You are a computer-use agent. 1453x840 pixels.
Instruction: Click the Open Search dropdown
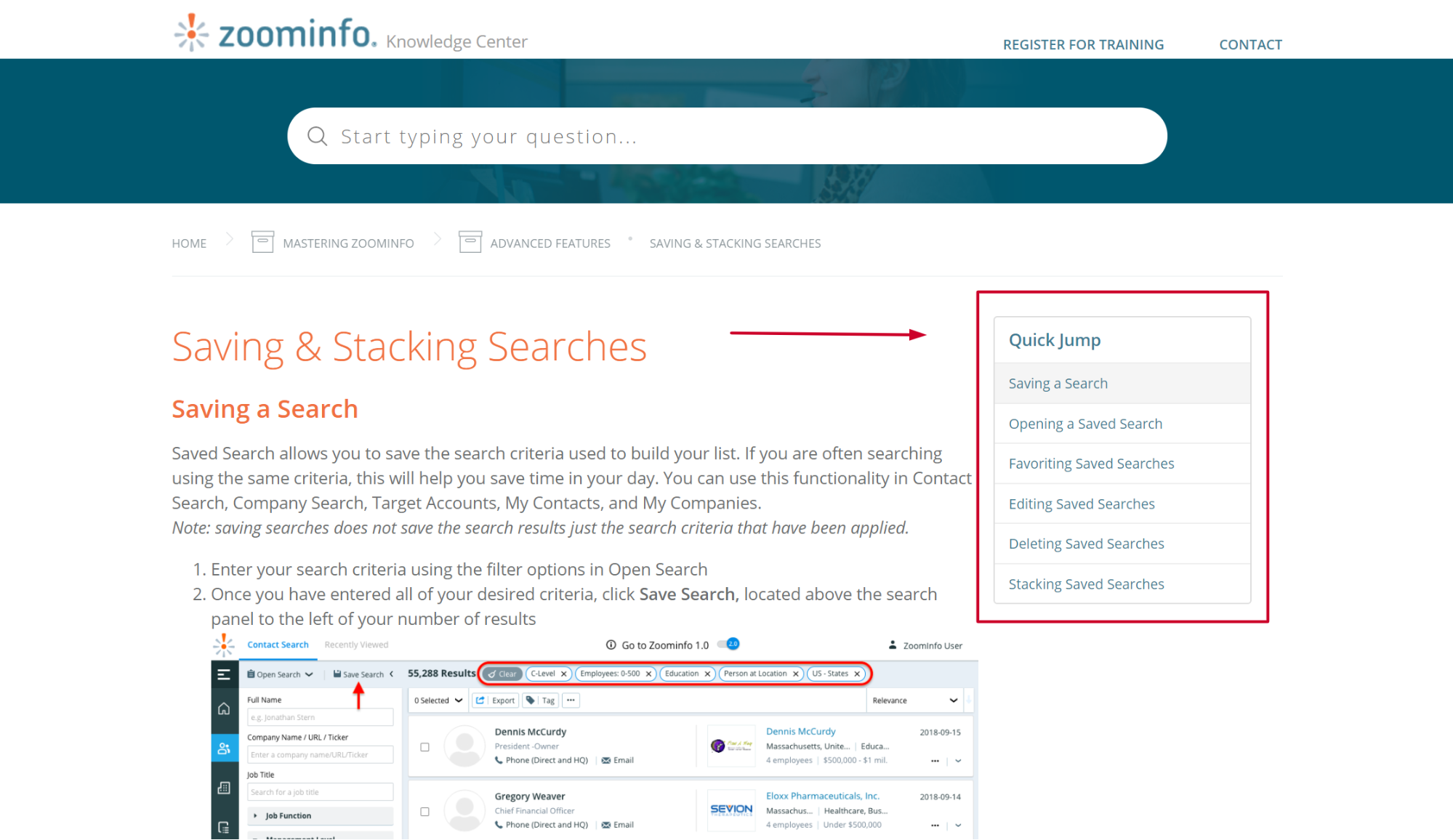pyautogui.click(x=283, y=673)
